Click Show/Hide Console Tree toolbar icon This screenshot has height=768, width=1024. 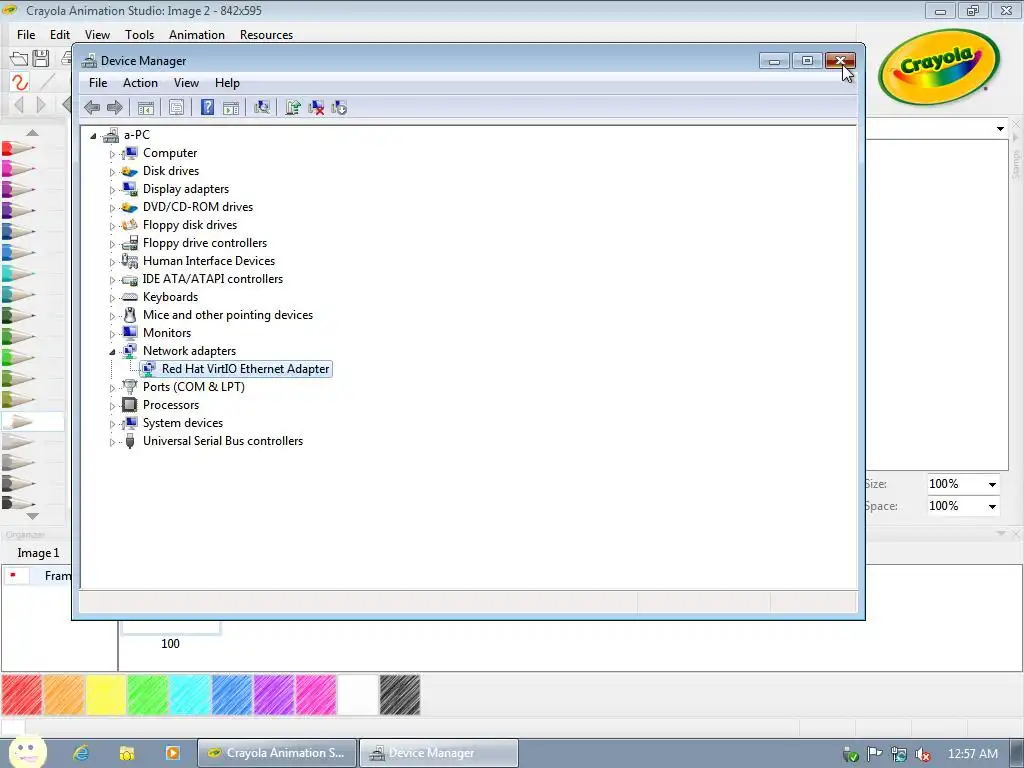(146, 108)
